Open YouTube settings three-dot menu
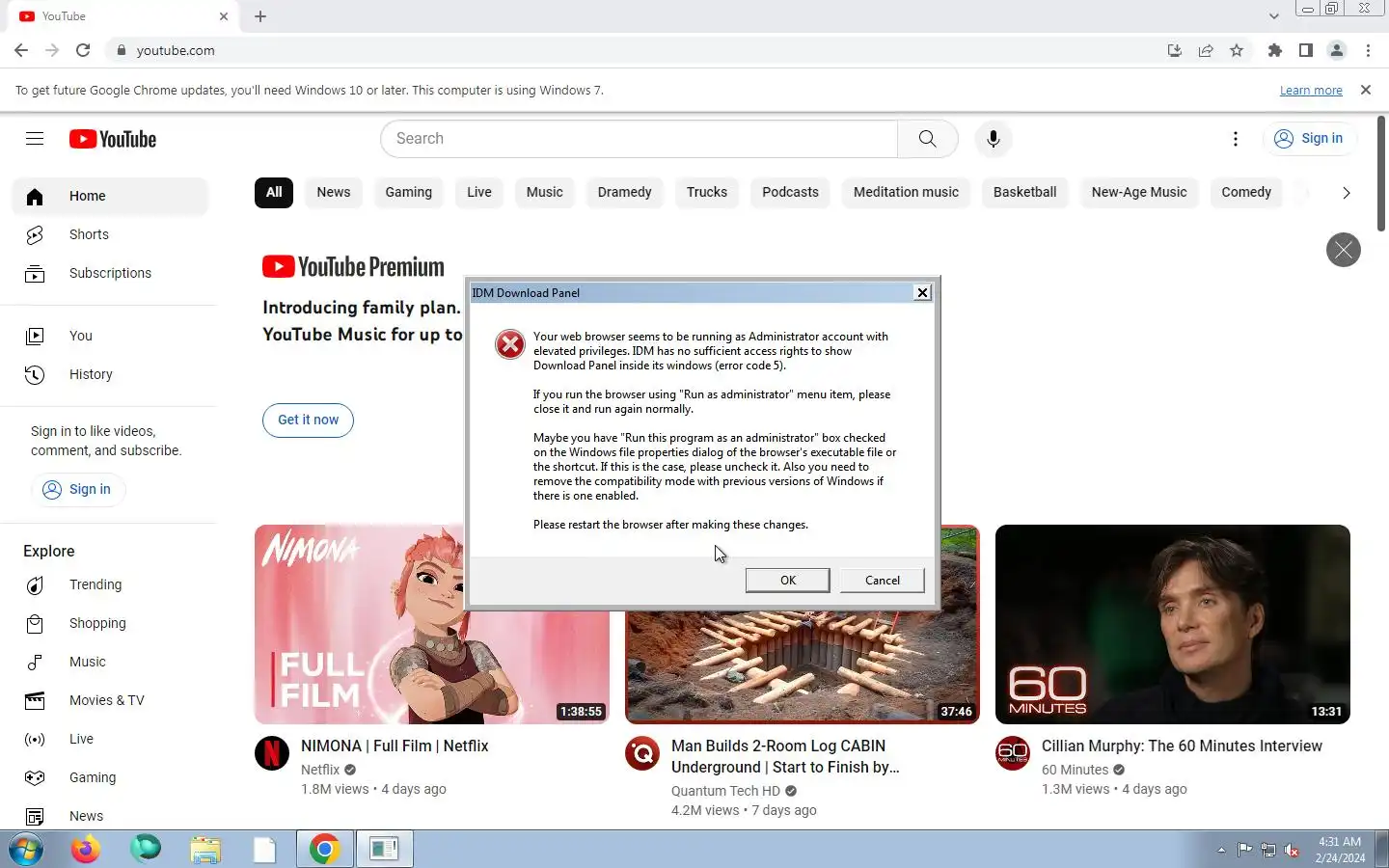Image resolution: width=1389 pixels, height=868 pixels. click(x=1235, y=139)
